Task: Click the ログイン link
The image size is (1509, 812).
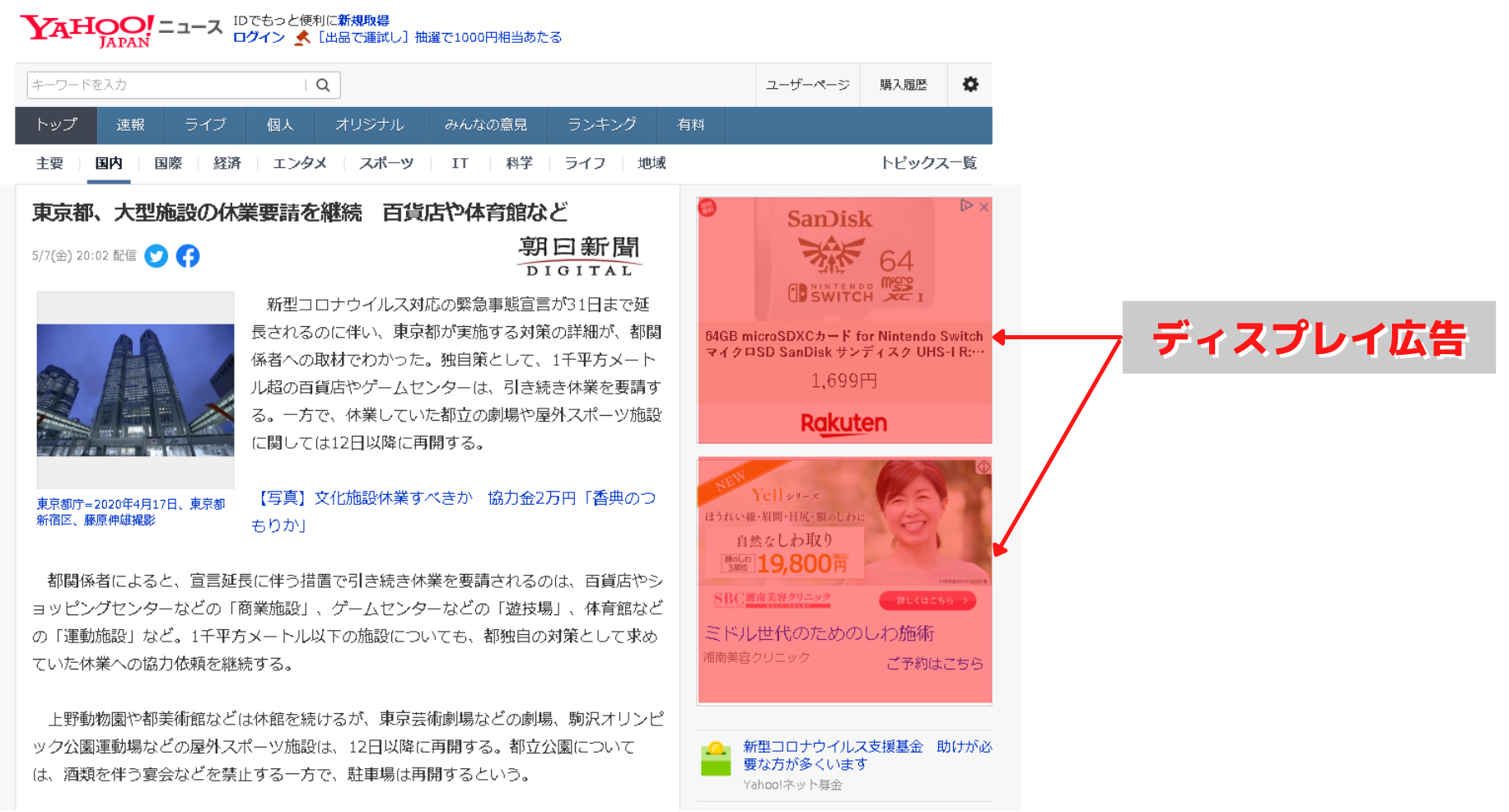Action: 259,37
